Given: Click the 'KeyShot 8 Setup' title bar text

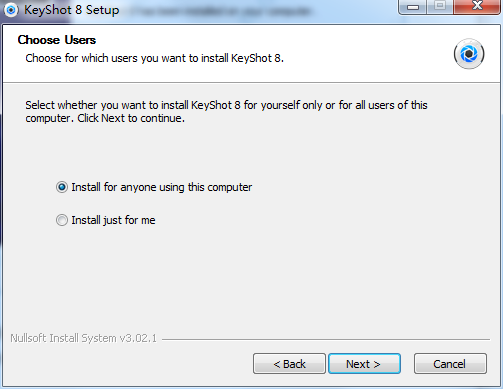Looking at the screenshot, I should [x=71, y=10].
